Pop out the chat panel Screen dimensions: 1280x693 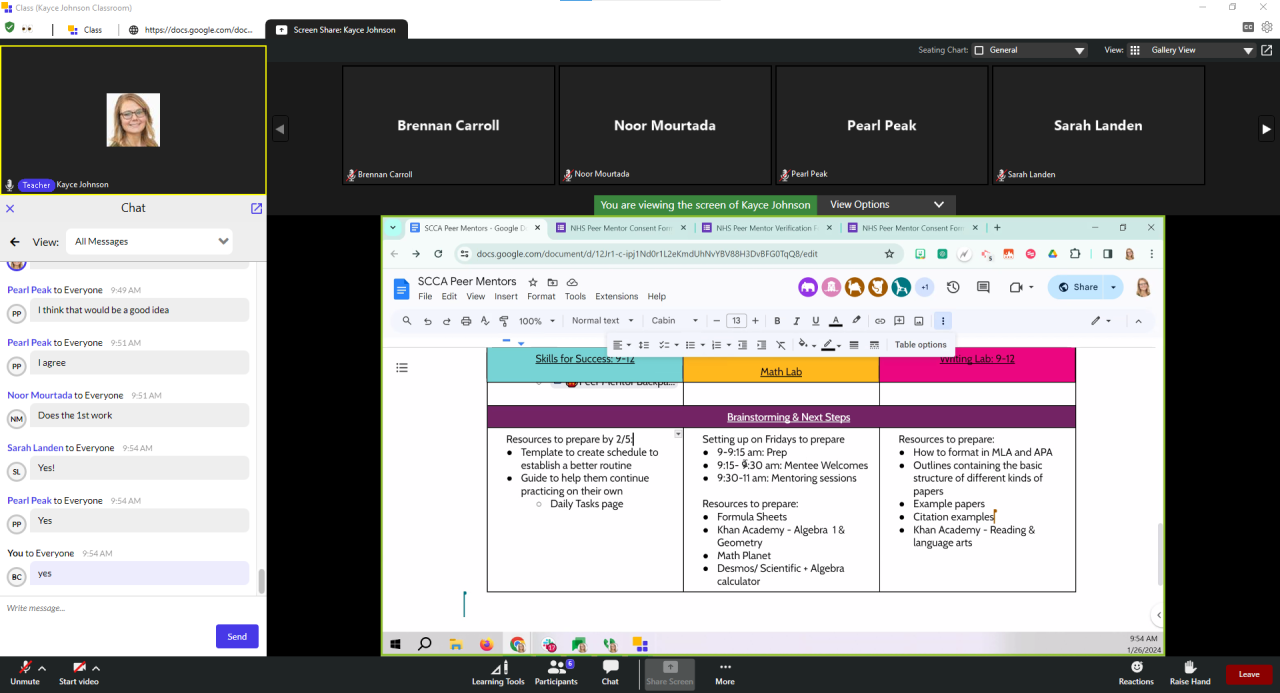click(256, 208)
